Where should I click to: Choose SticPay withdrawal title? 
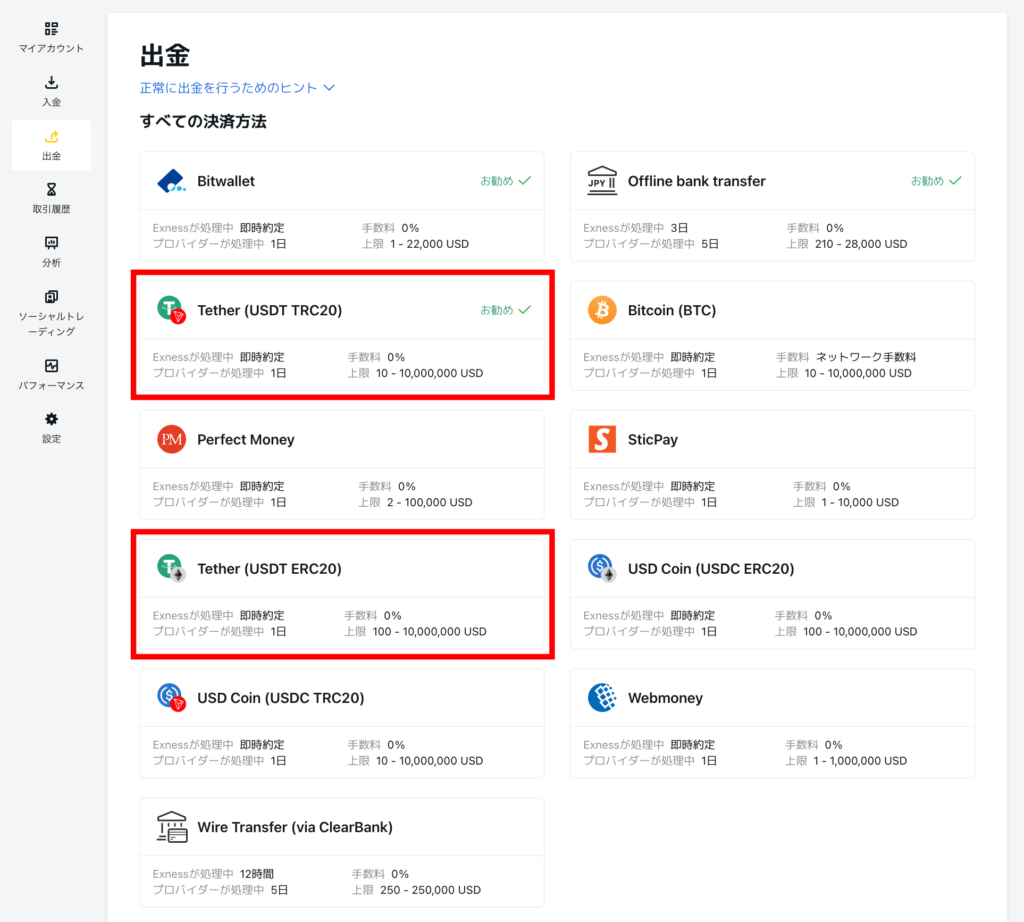[653, 439]
